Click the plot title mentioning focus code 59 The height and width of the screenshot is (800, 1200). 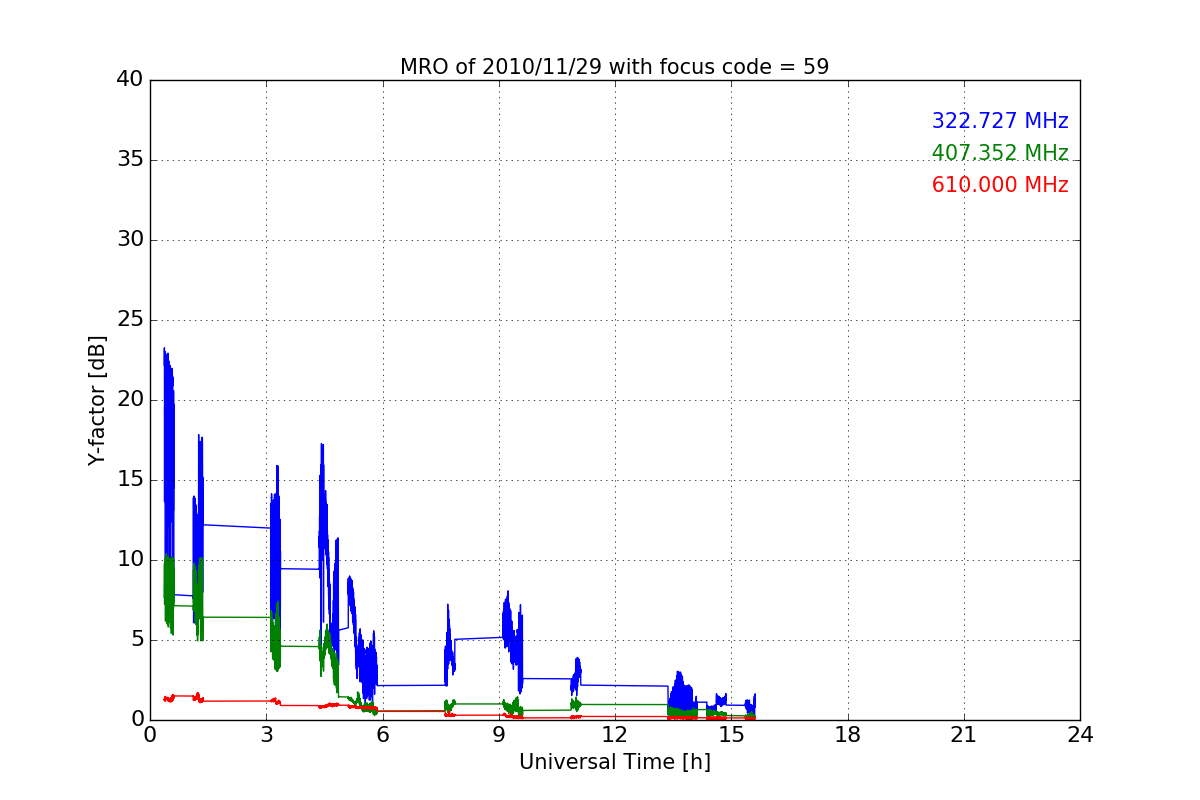tap(614, 67)
